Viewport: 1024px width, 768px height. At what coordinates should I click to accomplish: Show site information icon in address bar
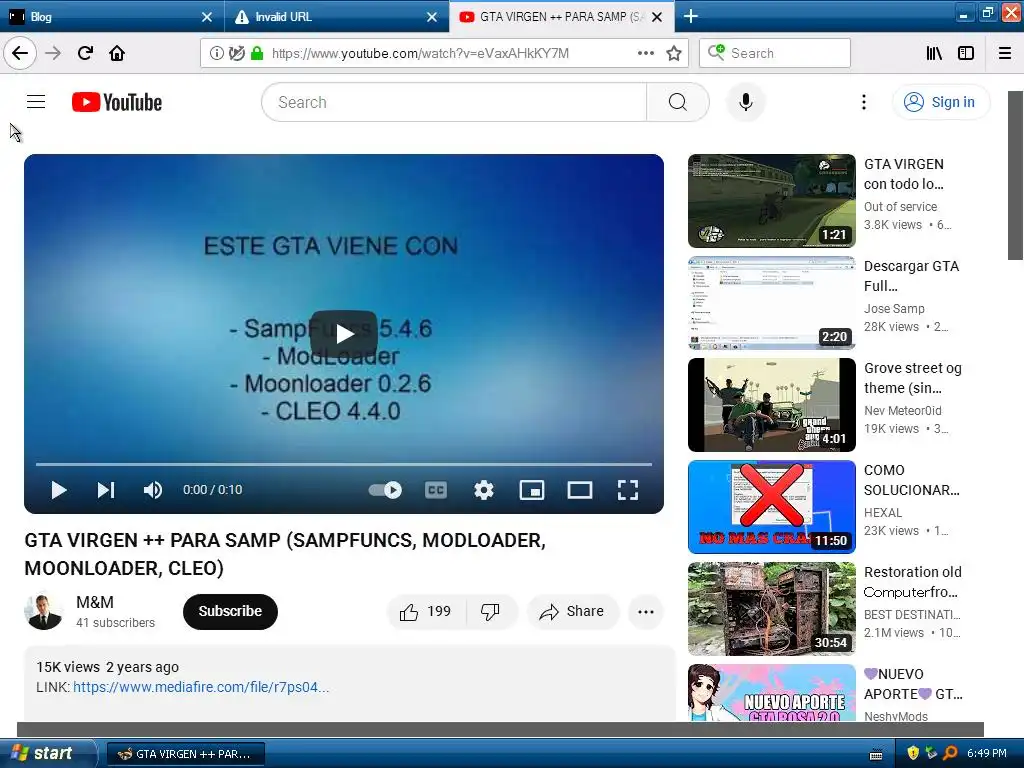(216, 53)
